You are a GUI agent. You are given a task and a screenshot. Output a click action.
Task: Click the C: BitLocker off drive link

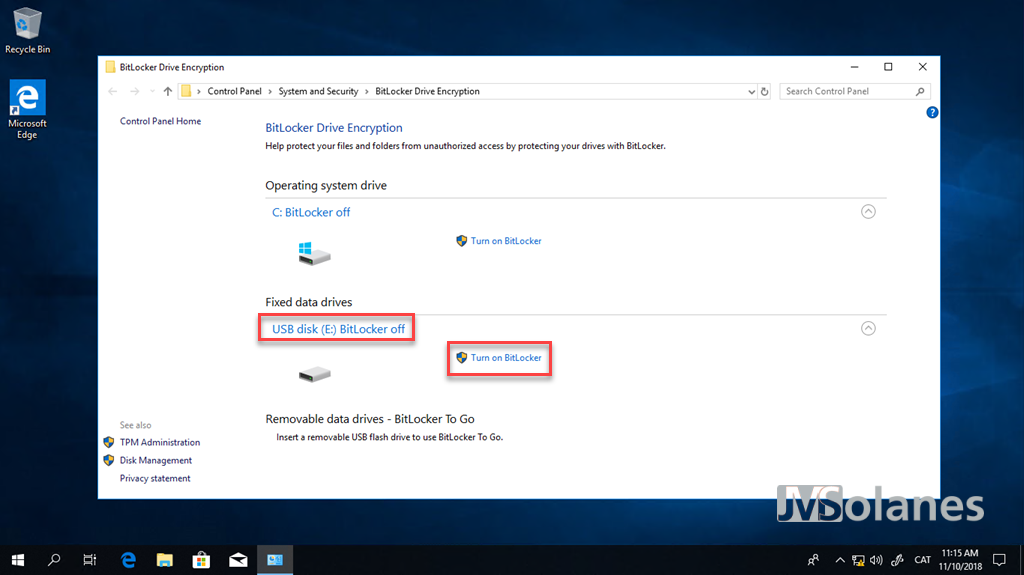tap(311, 212)
